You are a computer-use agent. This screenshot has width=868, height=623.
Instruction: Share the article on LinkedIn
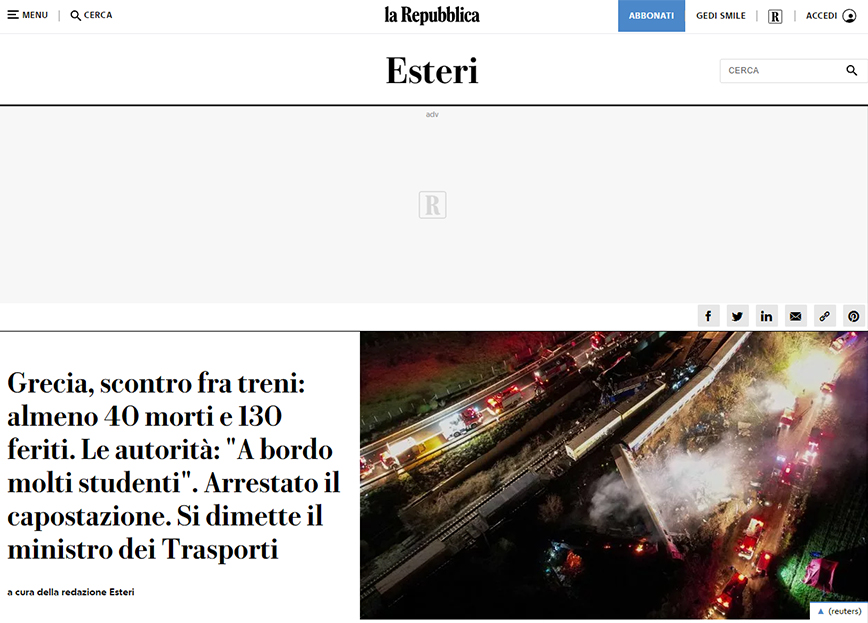point(766,316)
